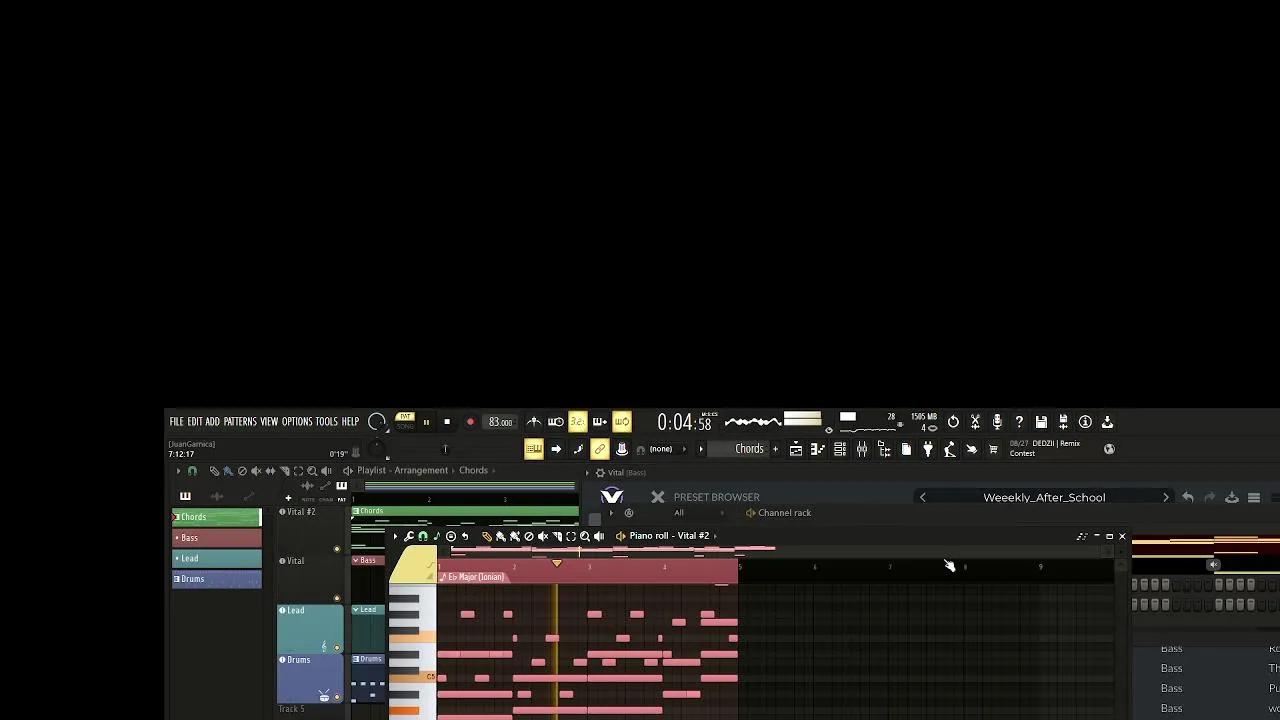Viewport: 1280px width, 720px height.
Task: Pause playback with the transport button
Action: point(426,422)
